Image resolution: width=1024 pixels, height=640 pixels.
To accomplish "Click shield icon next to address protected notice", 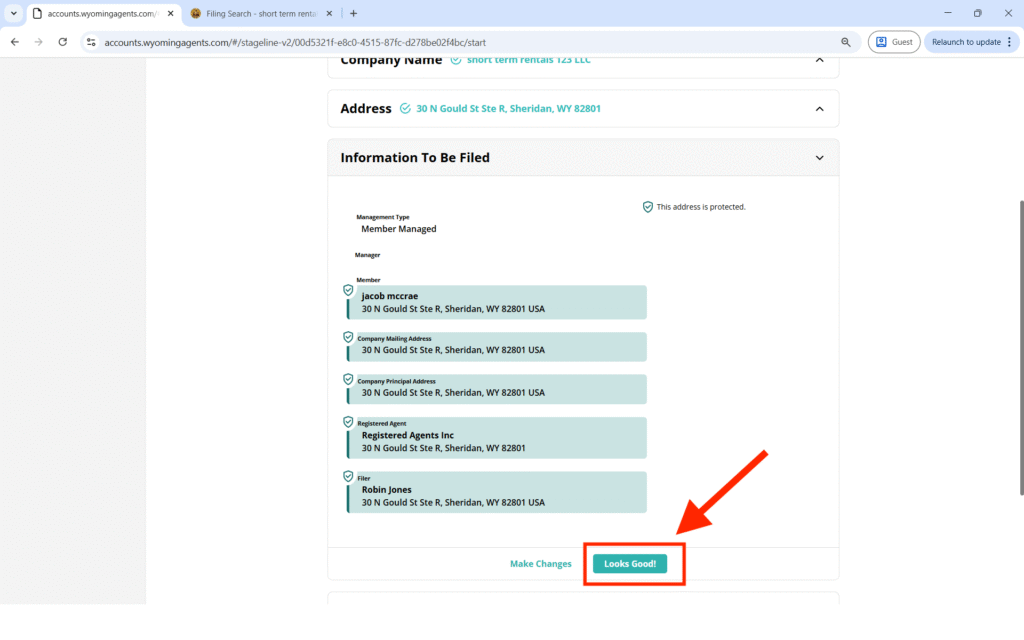I will click(648, 207).
